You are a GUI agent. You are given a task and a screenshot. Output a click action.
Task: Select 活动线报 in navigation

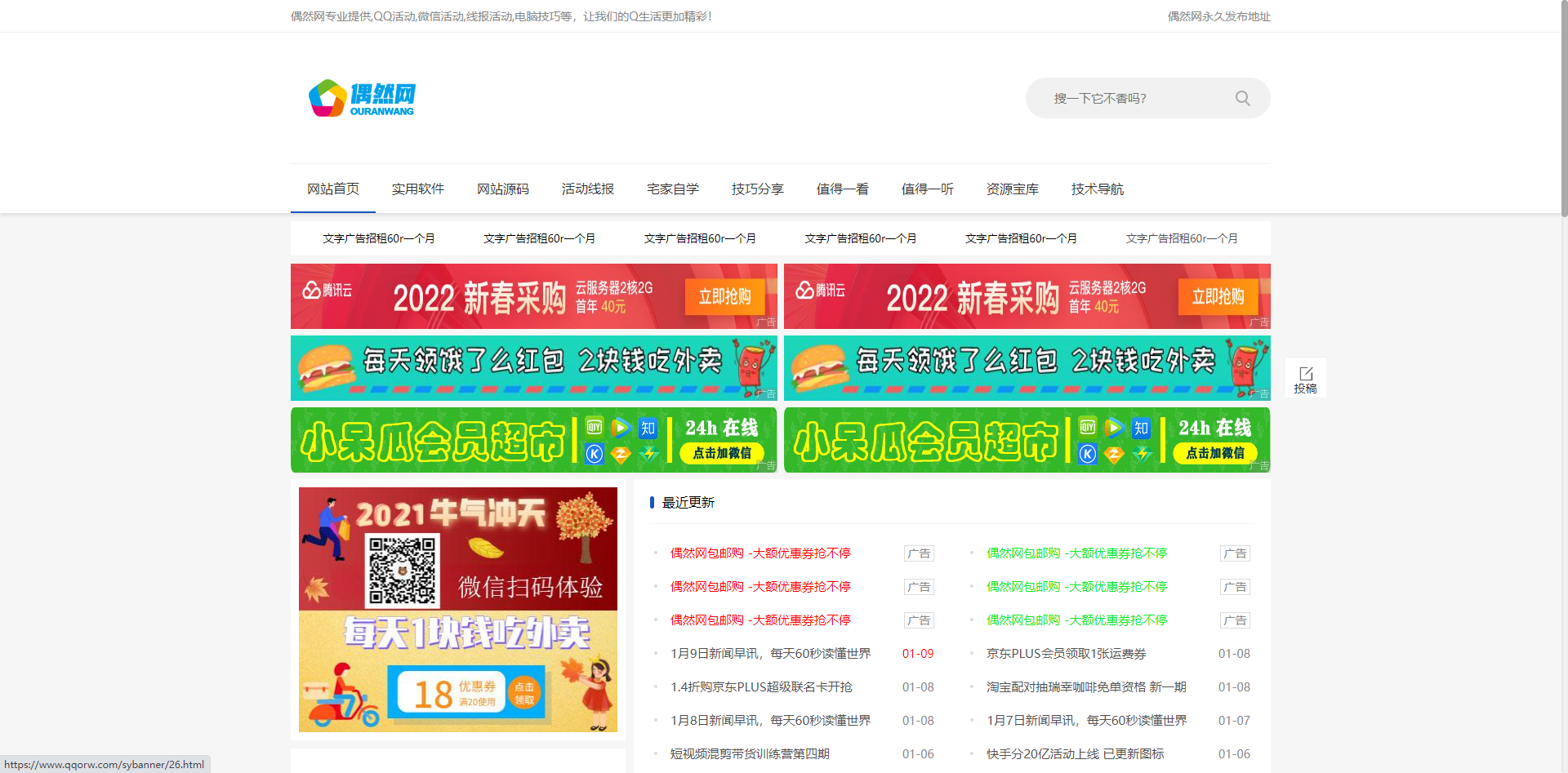click(588, 189)
